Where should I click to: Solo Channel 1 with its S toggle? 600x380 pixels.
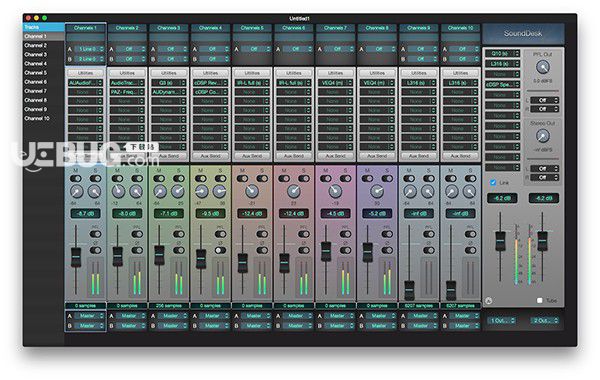(95, 178)
